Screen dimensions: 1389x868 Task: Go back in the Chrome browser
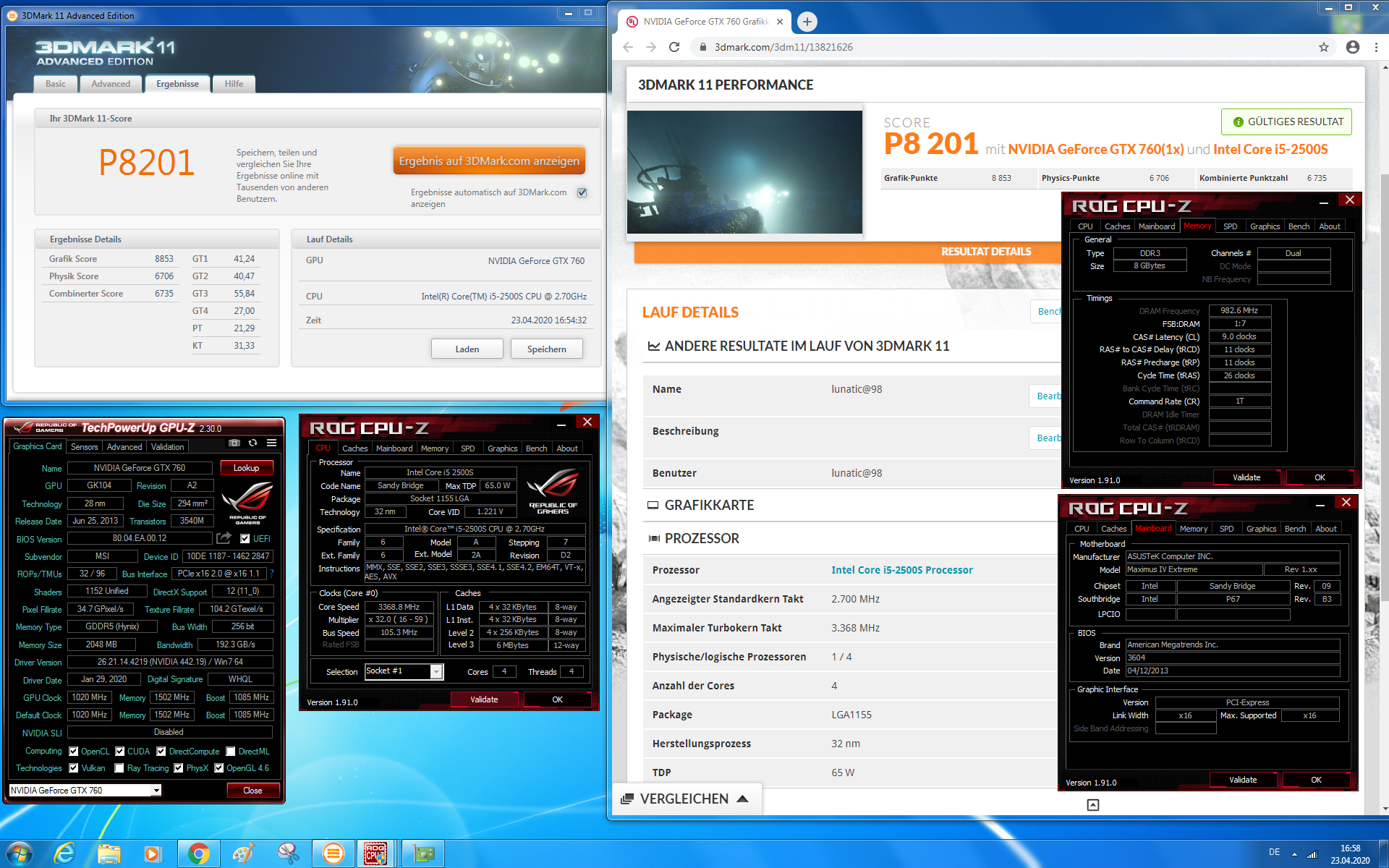(x=628, y=47)
